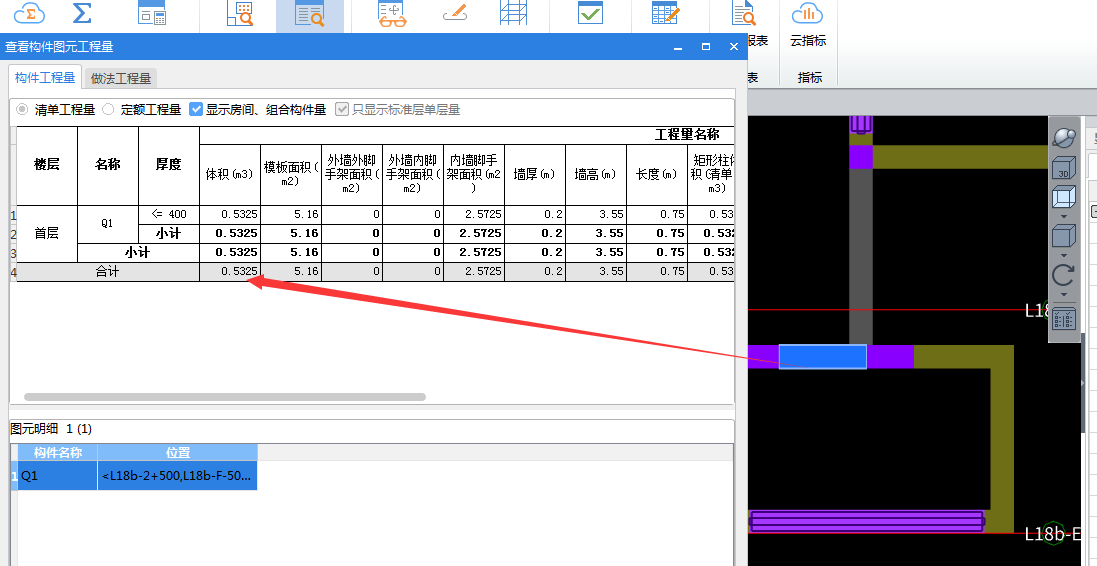Click the Sigma summary calculate icon
This screenshot has width=1097, height=566.
tap(83, 13)
